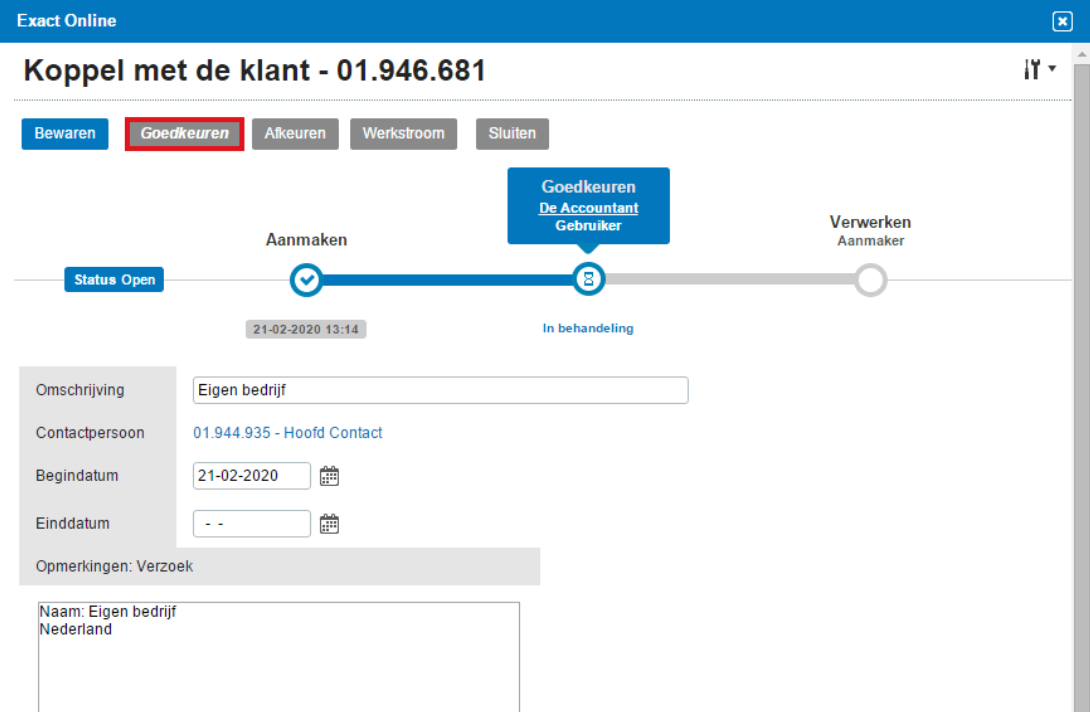Viewport: 1090px width, 712px height.
Task: Reject the request with Afkeuren
Action: click(x=295, y=134)
